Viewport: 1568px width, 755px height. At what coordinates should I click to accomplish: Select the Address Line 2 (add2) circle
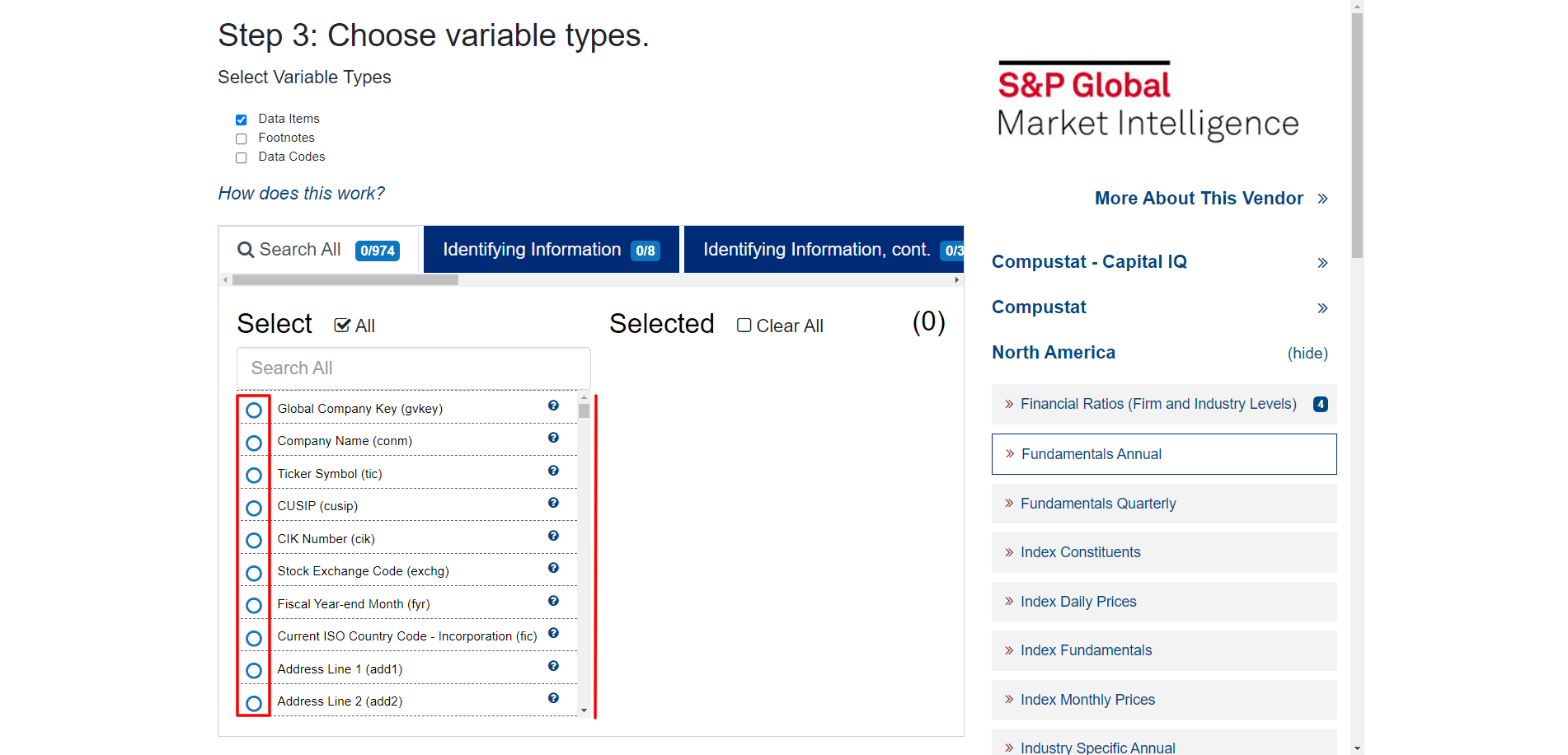click(254, 703)
